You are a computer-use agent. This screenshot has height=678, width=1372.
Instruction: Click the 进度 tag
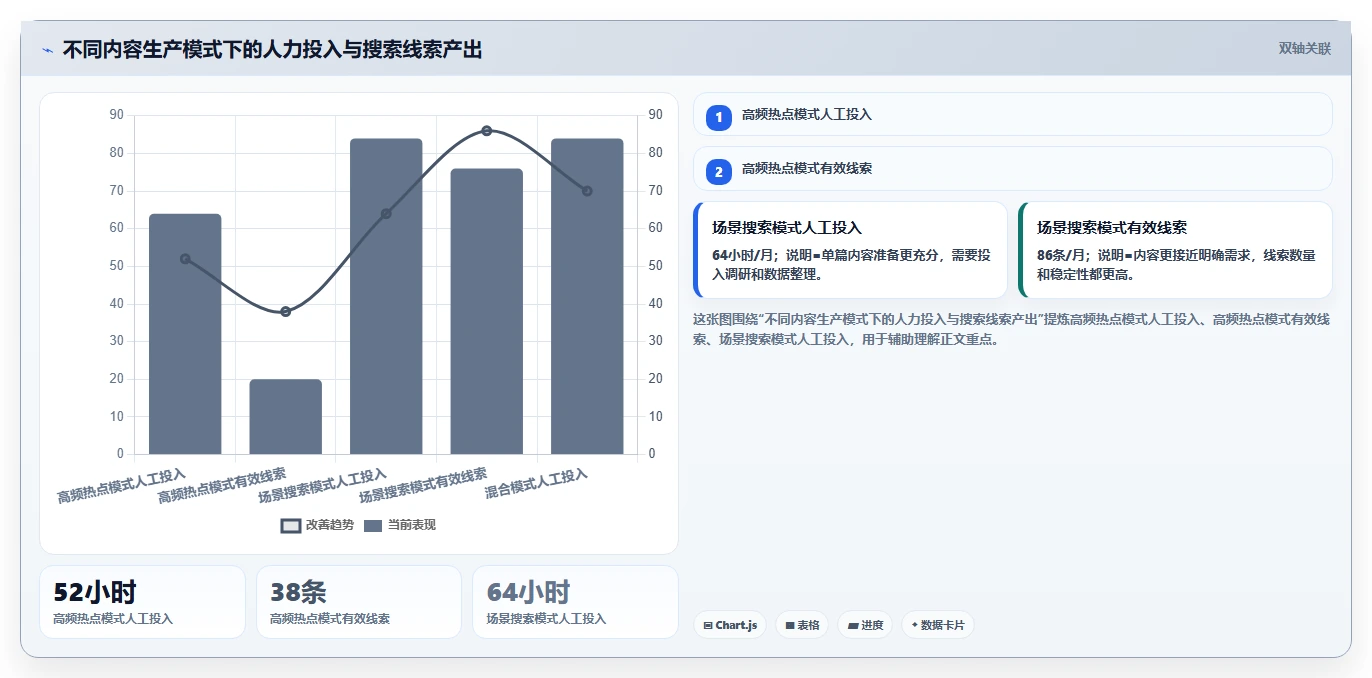865,625
